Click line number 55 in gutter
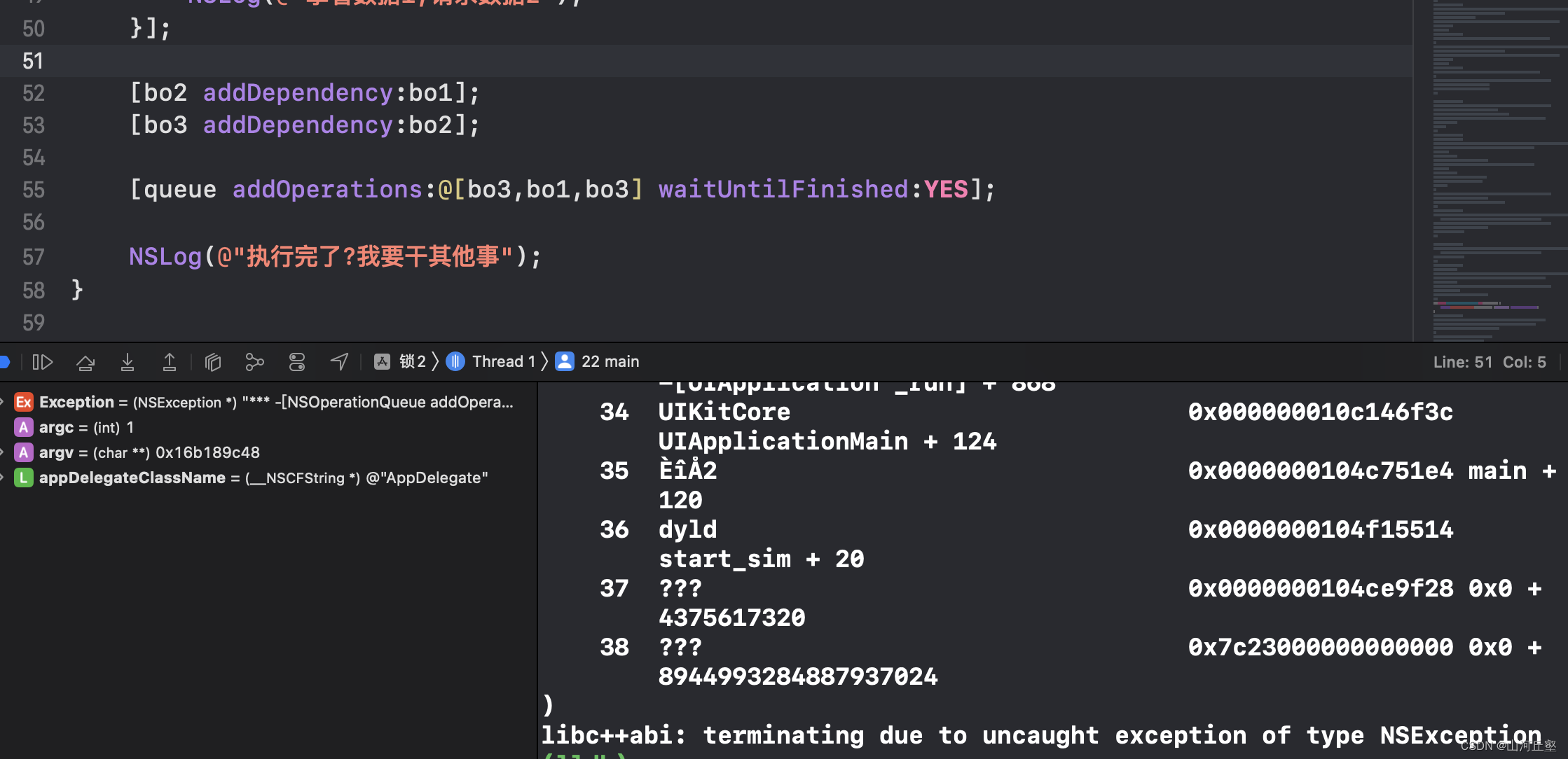Image resolution: width=1568 pixels, height=759 pixels. tap(33, 190)
